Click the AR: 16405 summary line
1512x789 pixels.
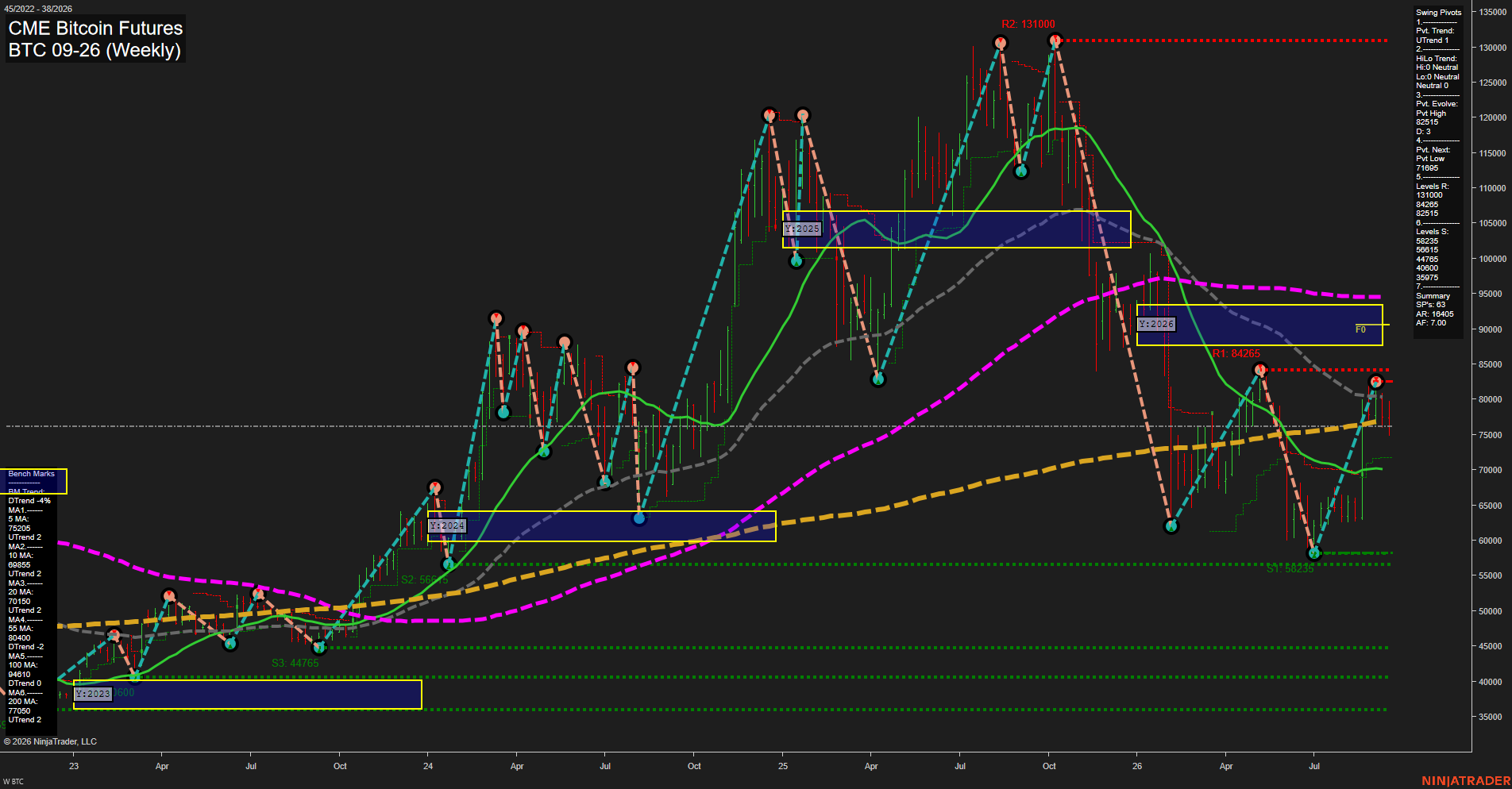coord(1435,314)
